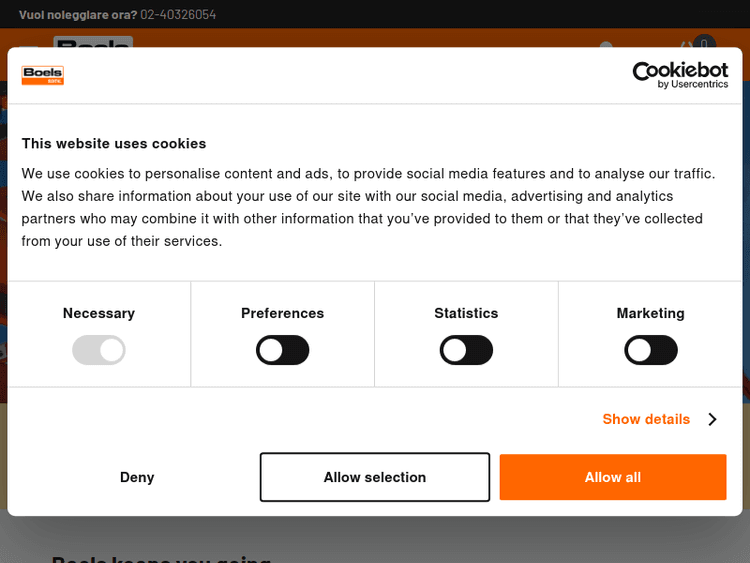Image resolution: width=750 pixels, height=563 pixels.
Task: Click the Boels logo in the orange header
Action: click(92, 42)
